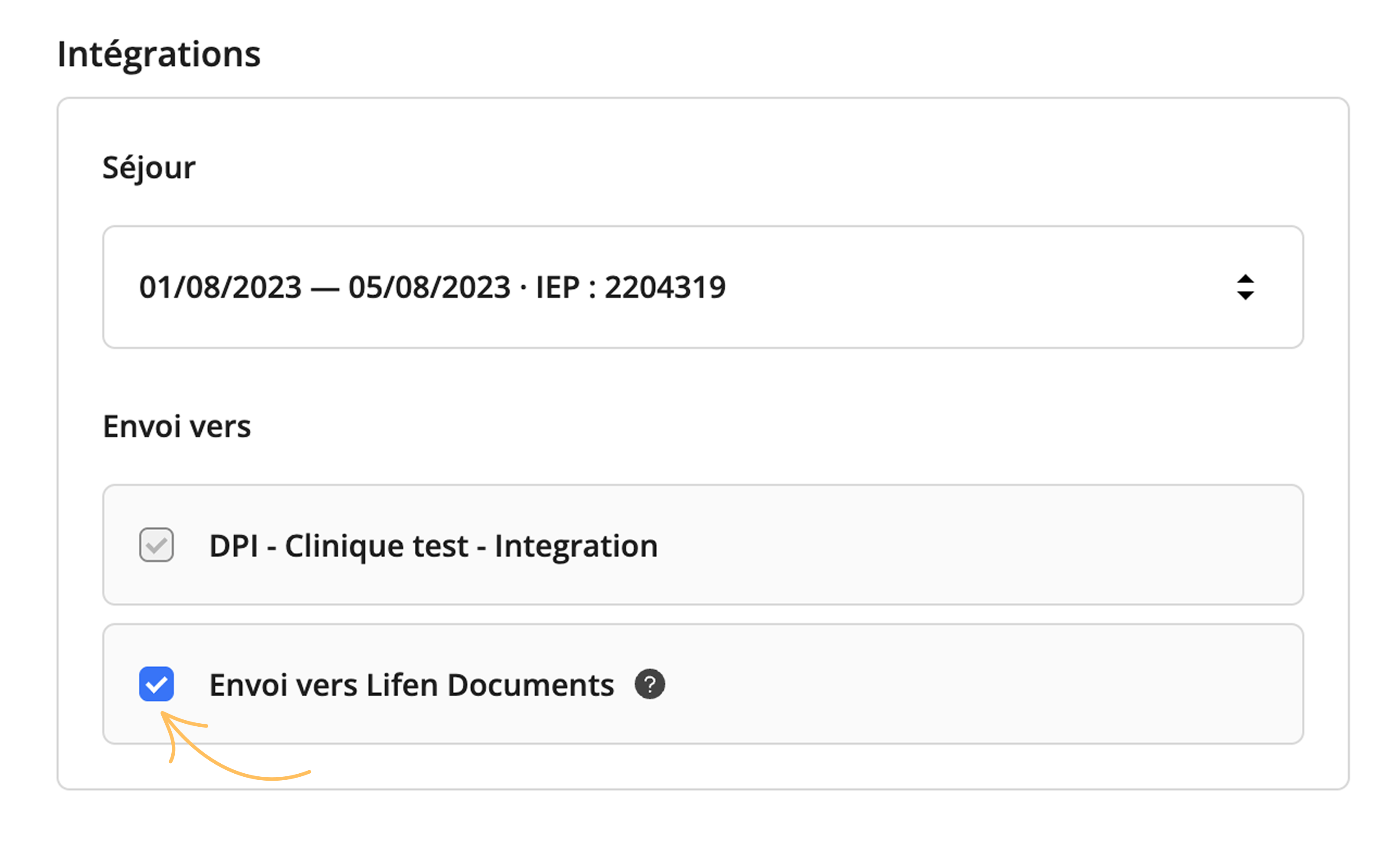Image resolution: width=1400 pixels, height=842 pixels.
Task: Click the grey checkmark in disabled checkbox
Action: [157, 546]
